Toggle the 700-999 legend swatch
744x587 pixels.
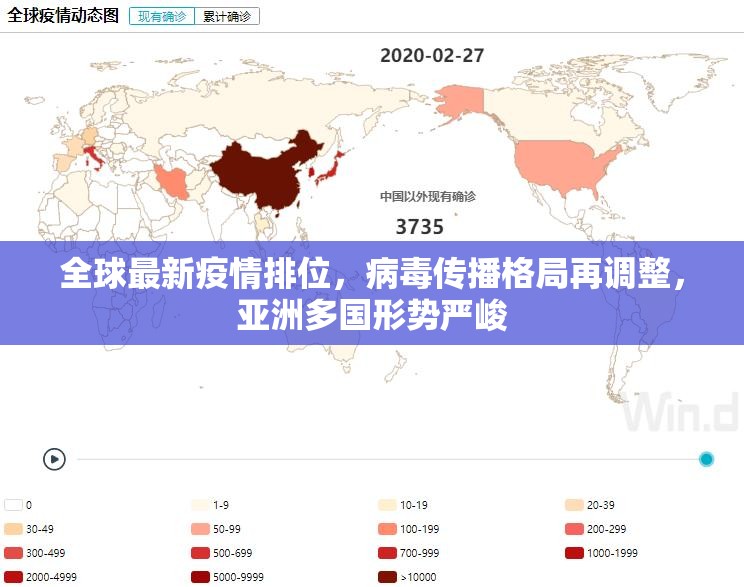click(387, 553)
